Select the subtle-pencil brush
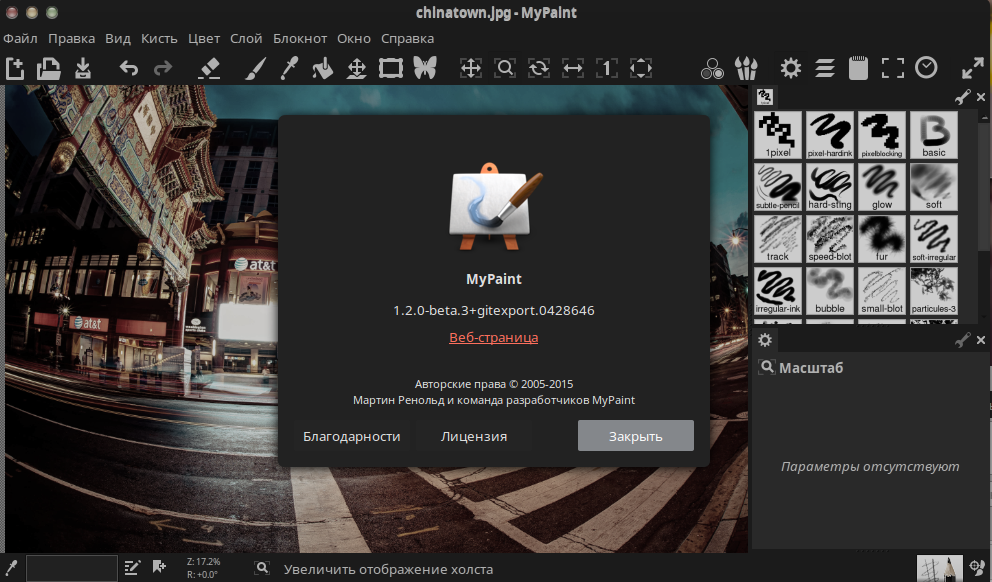The height and width of the screenshot is (582, 992). (x=778, y=187)
